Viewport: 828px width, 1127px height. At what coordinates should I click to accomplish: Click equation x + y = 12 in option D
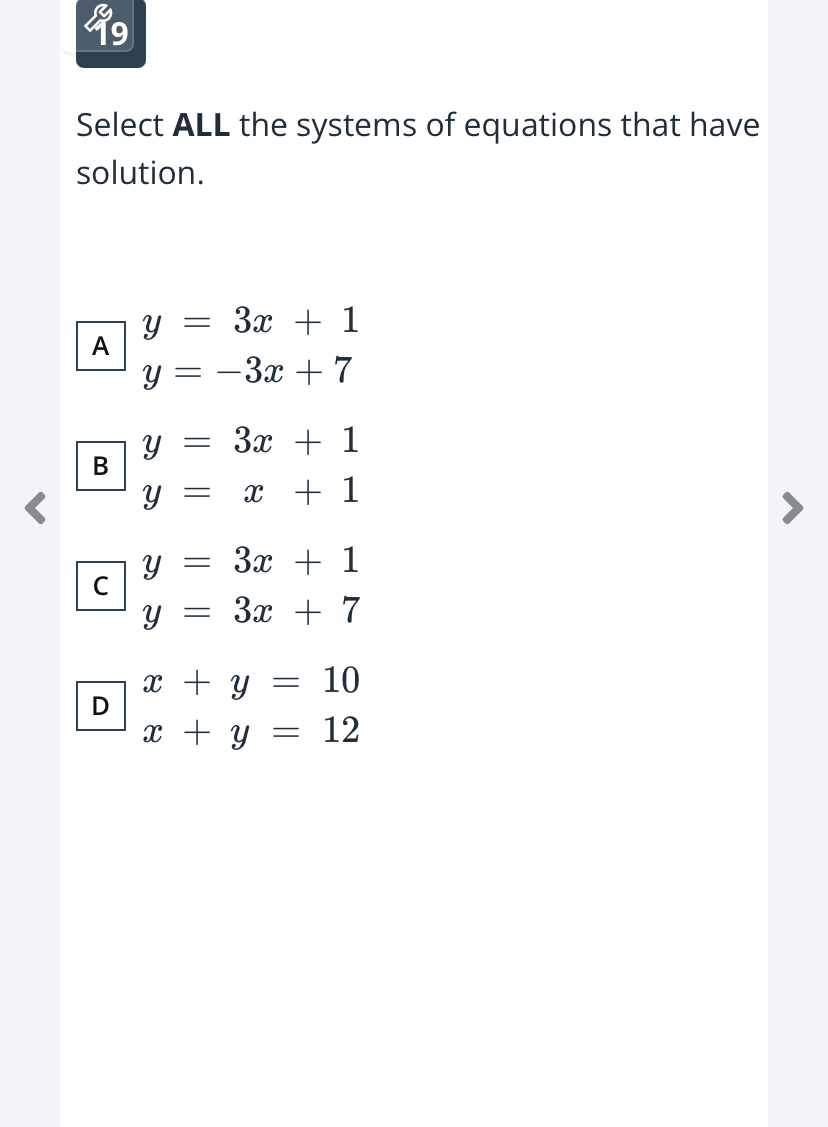[251, 732]
